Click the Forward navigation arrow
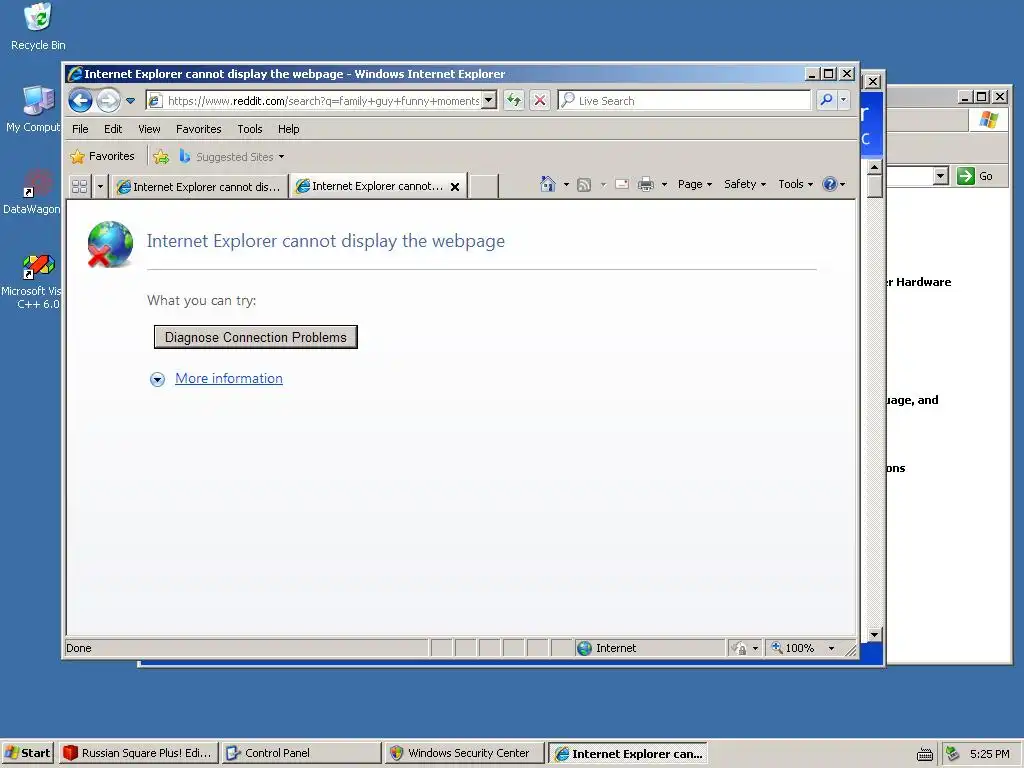The image size is (1024, 768). [108, 101]
